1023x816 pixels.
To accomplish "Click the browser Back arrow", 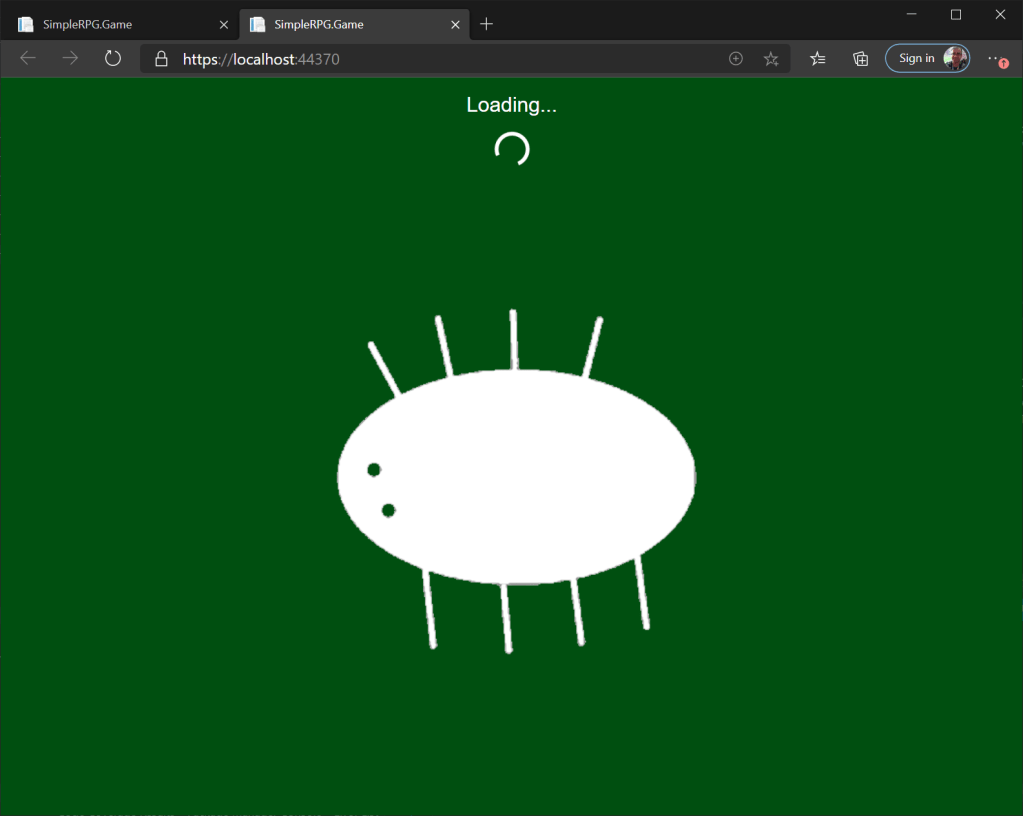I will pyautogui.click(x=28, y=59).
